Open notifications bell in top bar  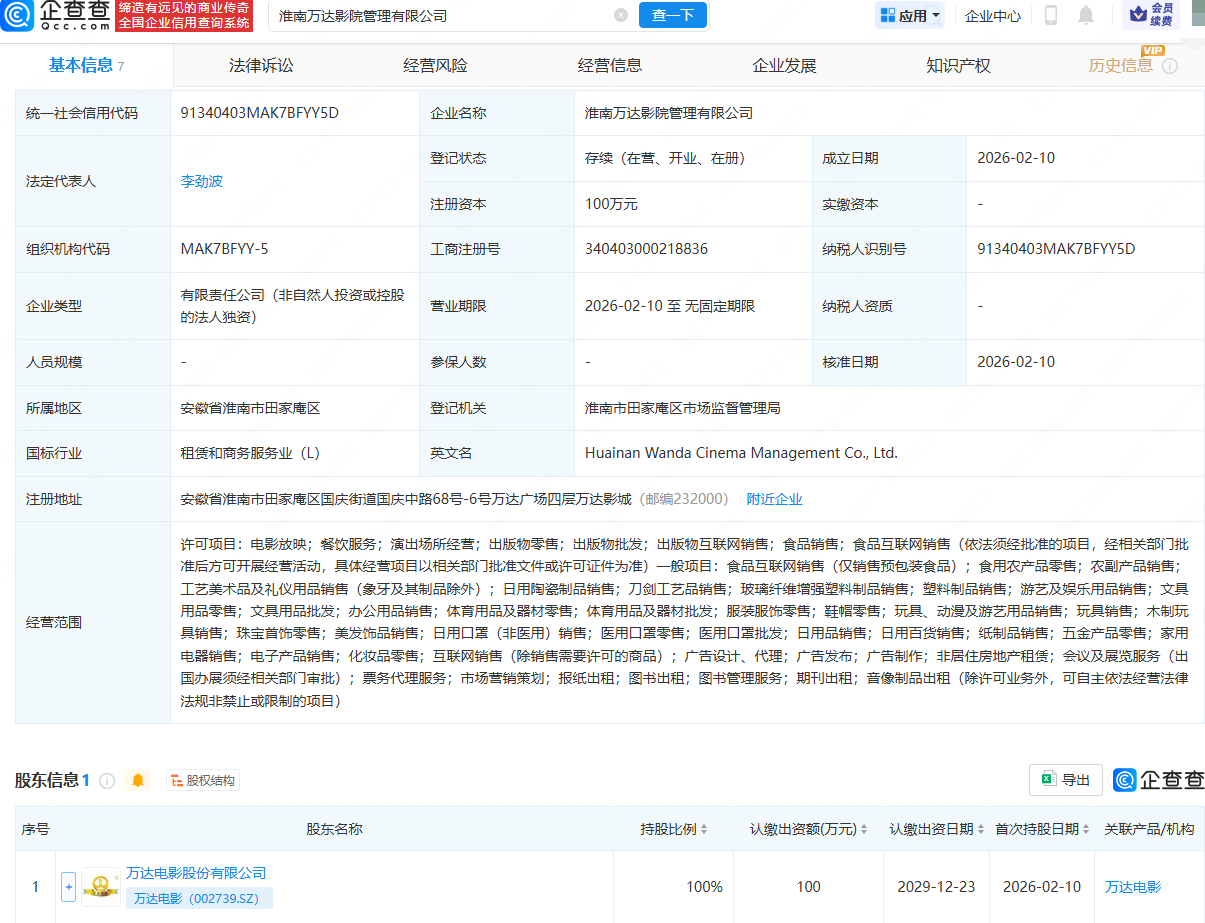(1086, 15)
